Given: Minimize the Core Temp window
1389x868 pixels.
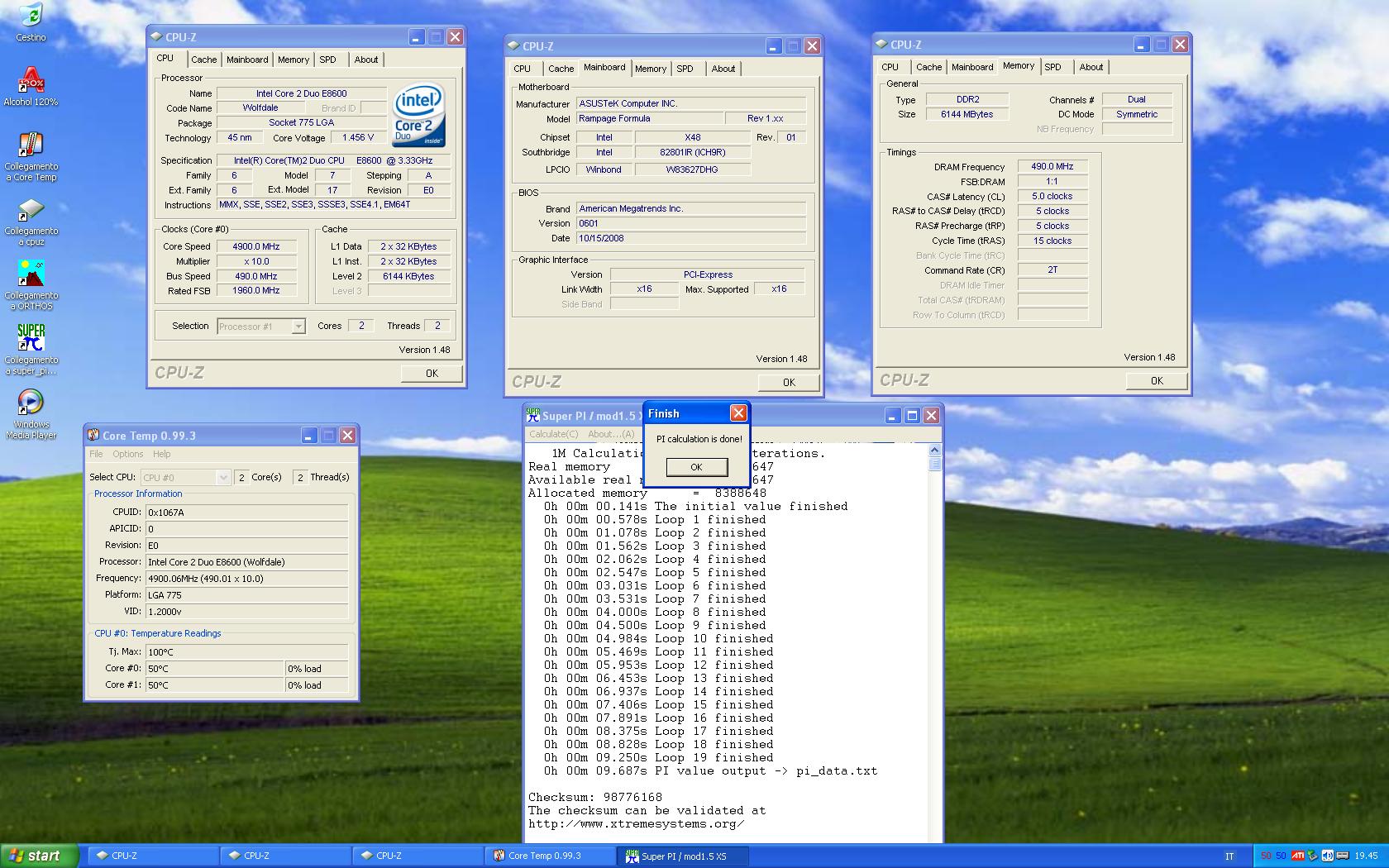Looking at the screenshot, I should (x=308, y=435).
